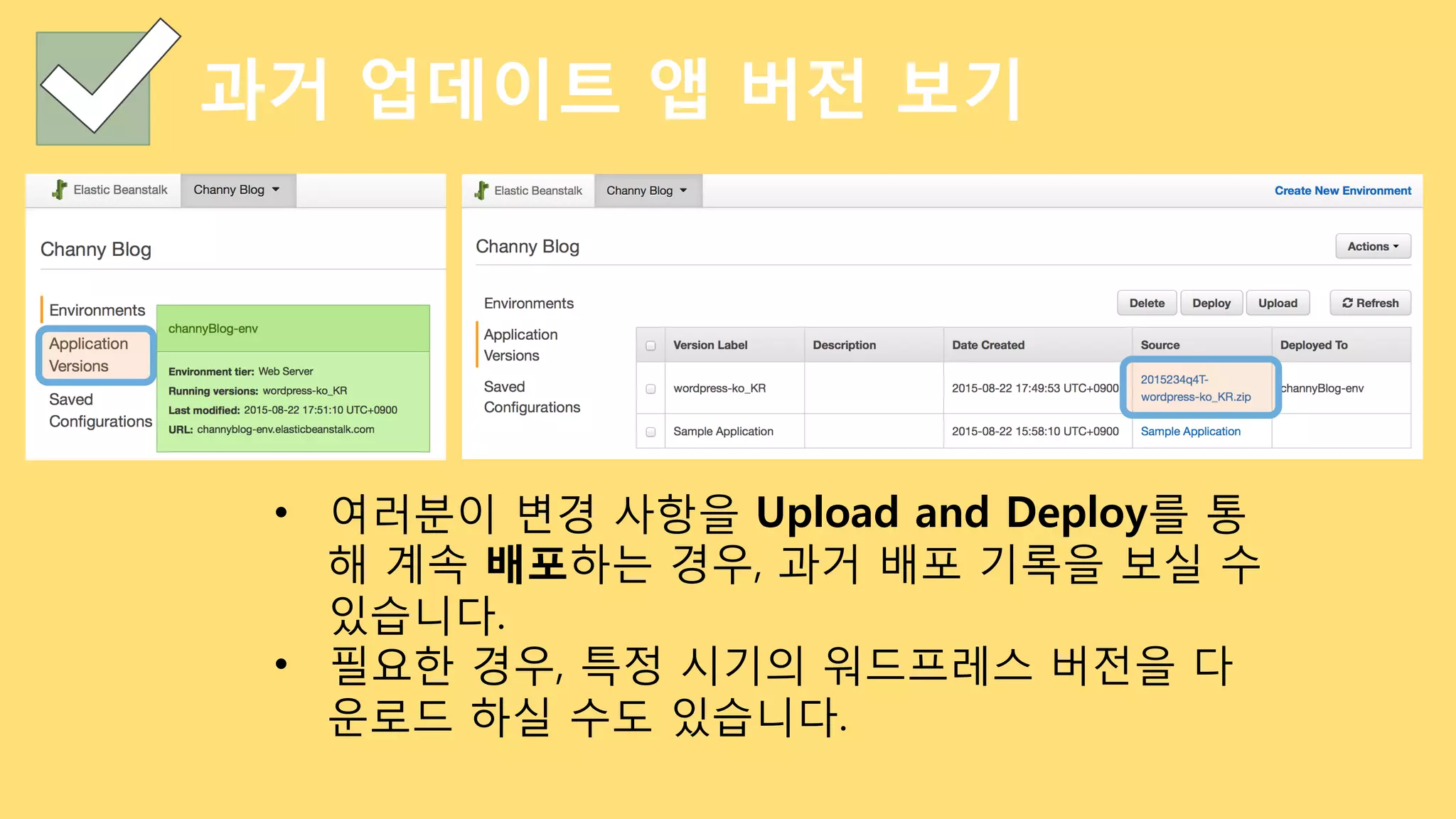Tick the select-all checkbox in table header

point(651,346)
